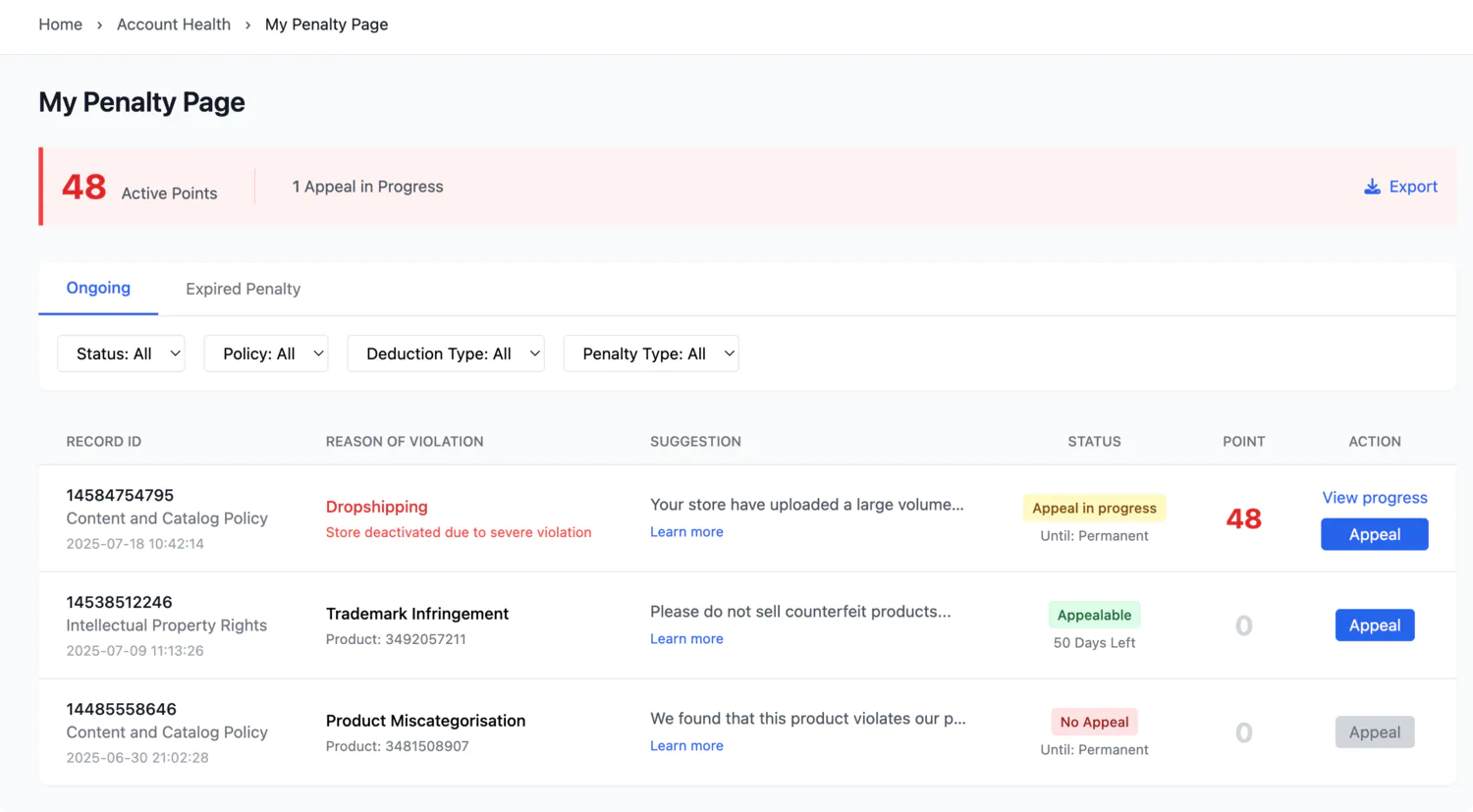
Task: Appeal the Trademark Infringement penalty
Action: point(1374,625)
